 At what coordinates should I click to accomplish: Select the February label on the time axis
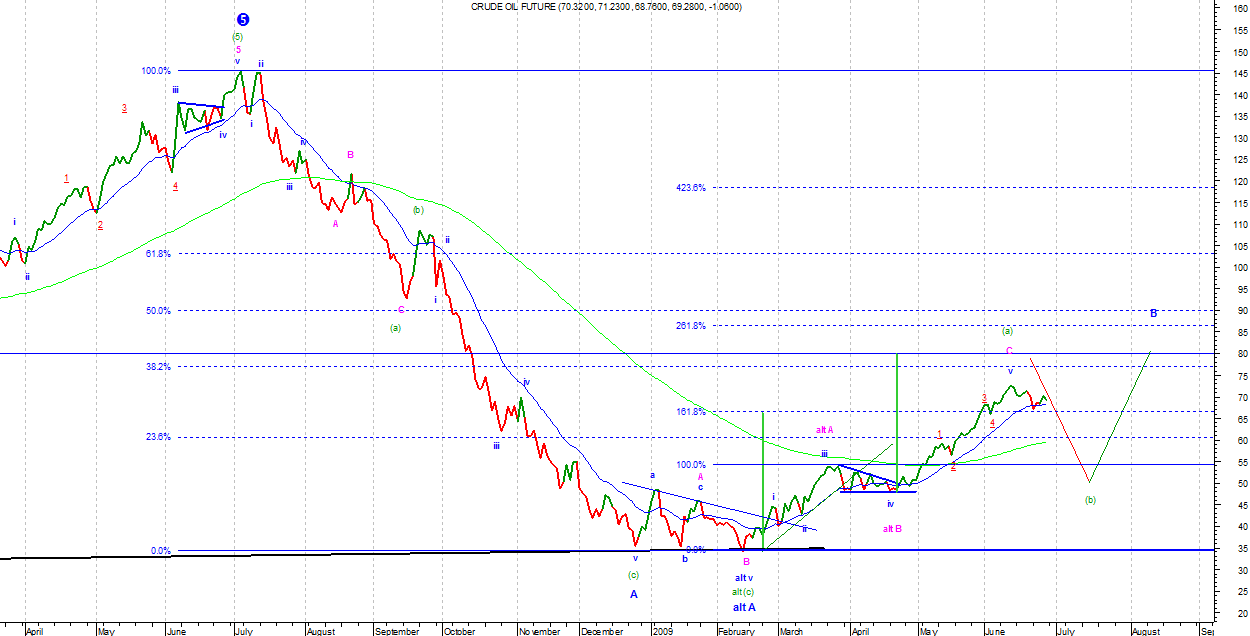735,631
